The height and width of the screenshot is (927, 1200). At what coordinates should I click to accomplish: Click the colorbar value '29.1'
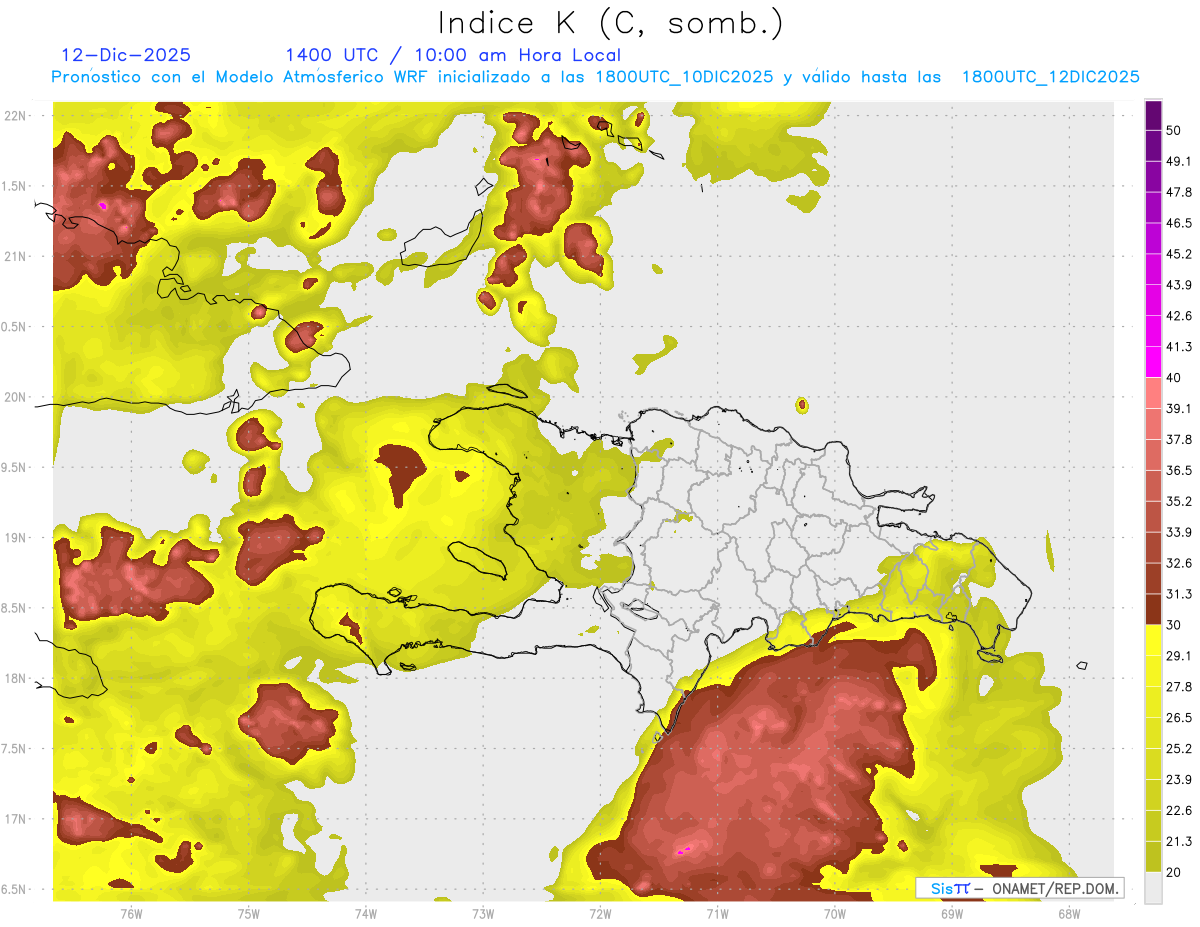point(1179,655)
